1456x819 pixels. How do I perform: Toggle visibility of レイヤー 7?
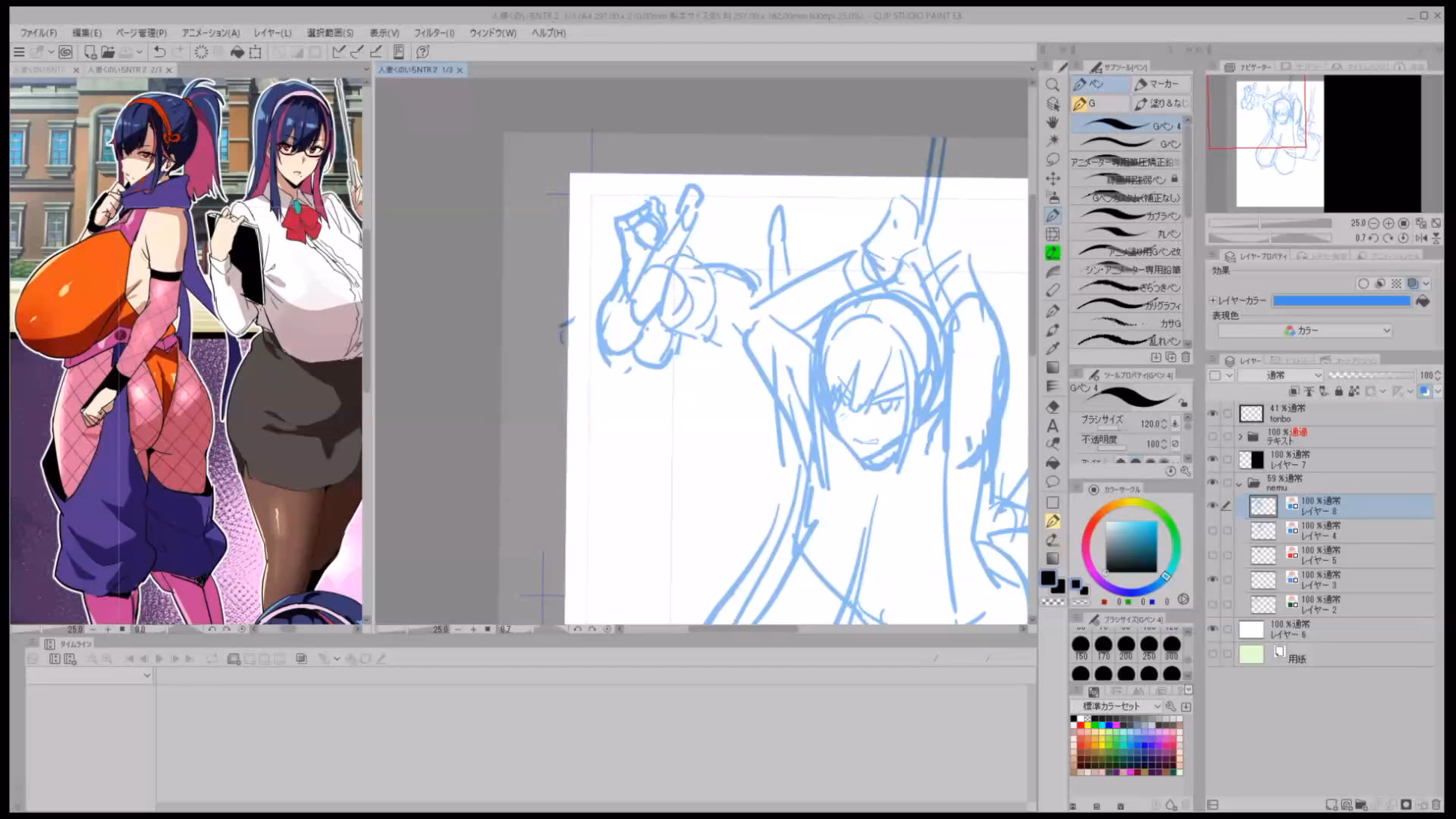[x=1213, y=460]
